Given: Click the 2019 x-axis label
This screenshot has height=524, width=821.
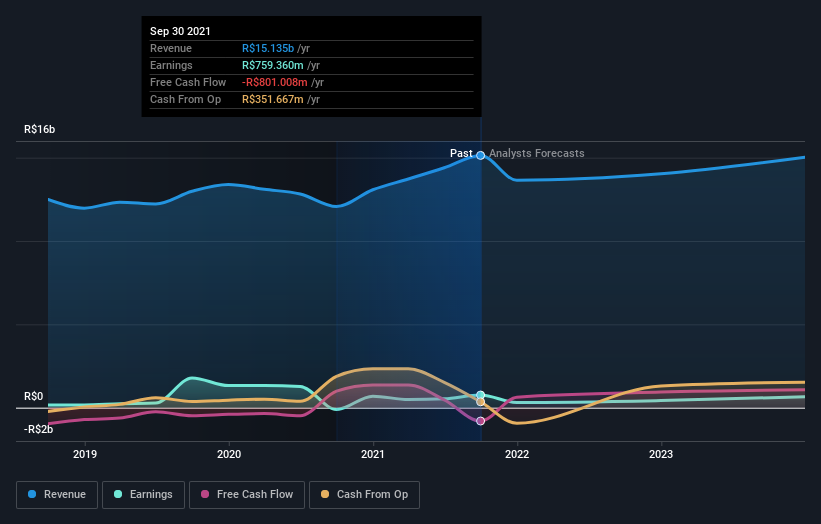Looking at the screenshot, I should pyautogui.click(x=85, y=454).
